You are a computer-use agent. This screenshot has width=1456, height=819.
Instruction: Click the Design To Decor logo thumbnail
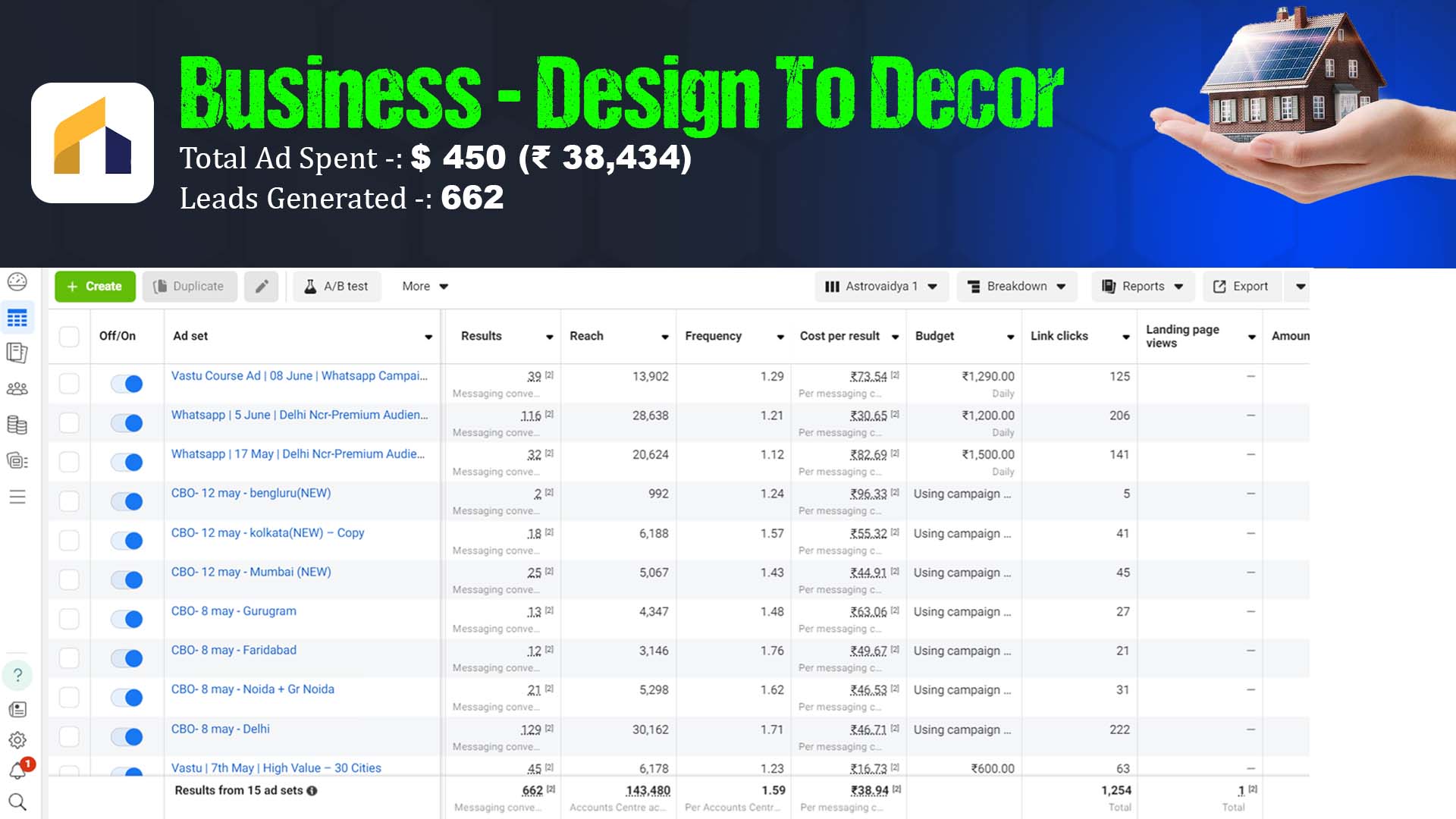click(x=93, y=143)
